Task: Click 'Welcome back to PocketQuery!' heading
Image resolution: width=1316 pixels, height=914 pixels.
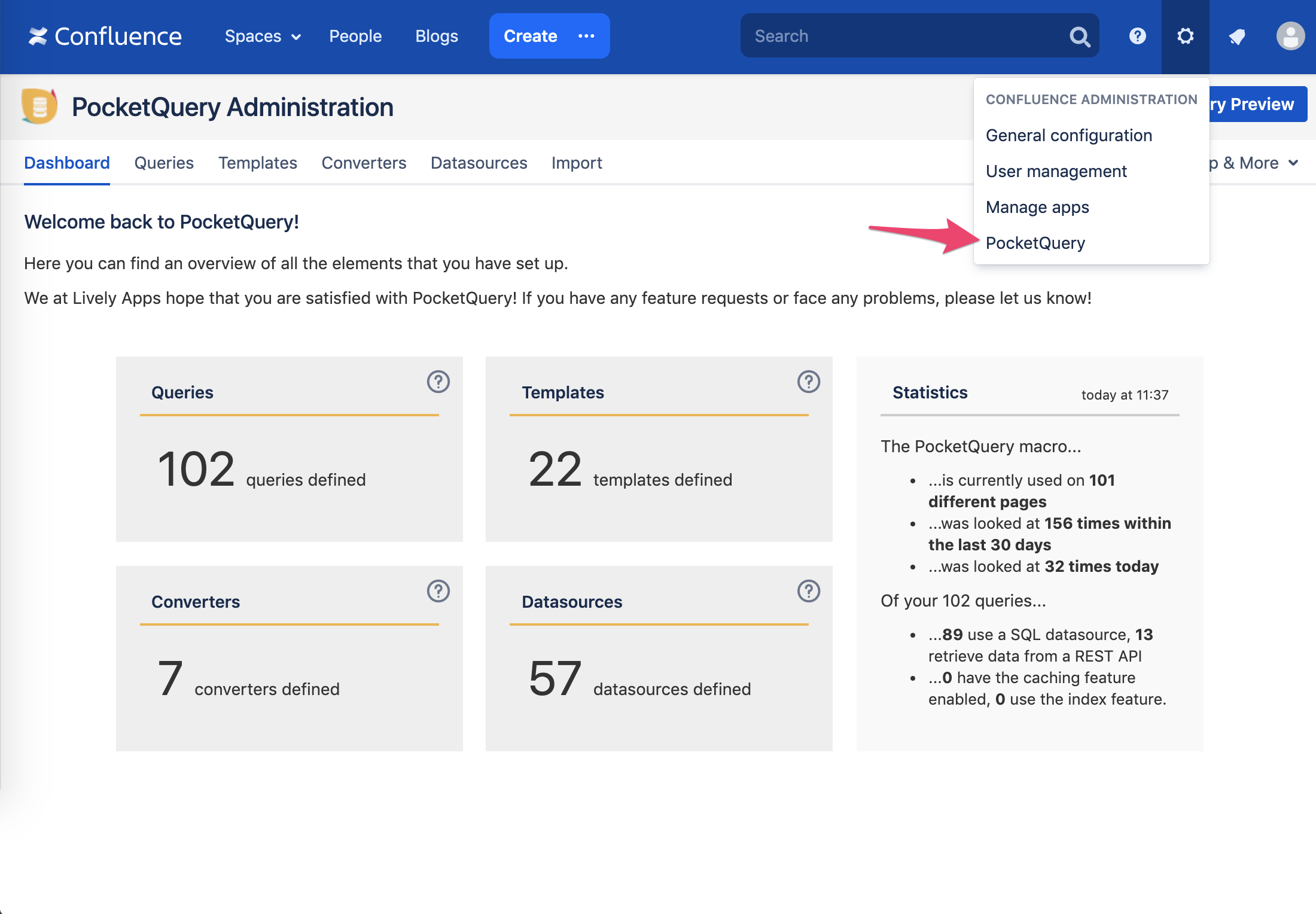Action: [x=162, y=222]
